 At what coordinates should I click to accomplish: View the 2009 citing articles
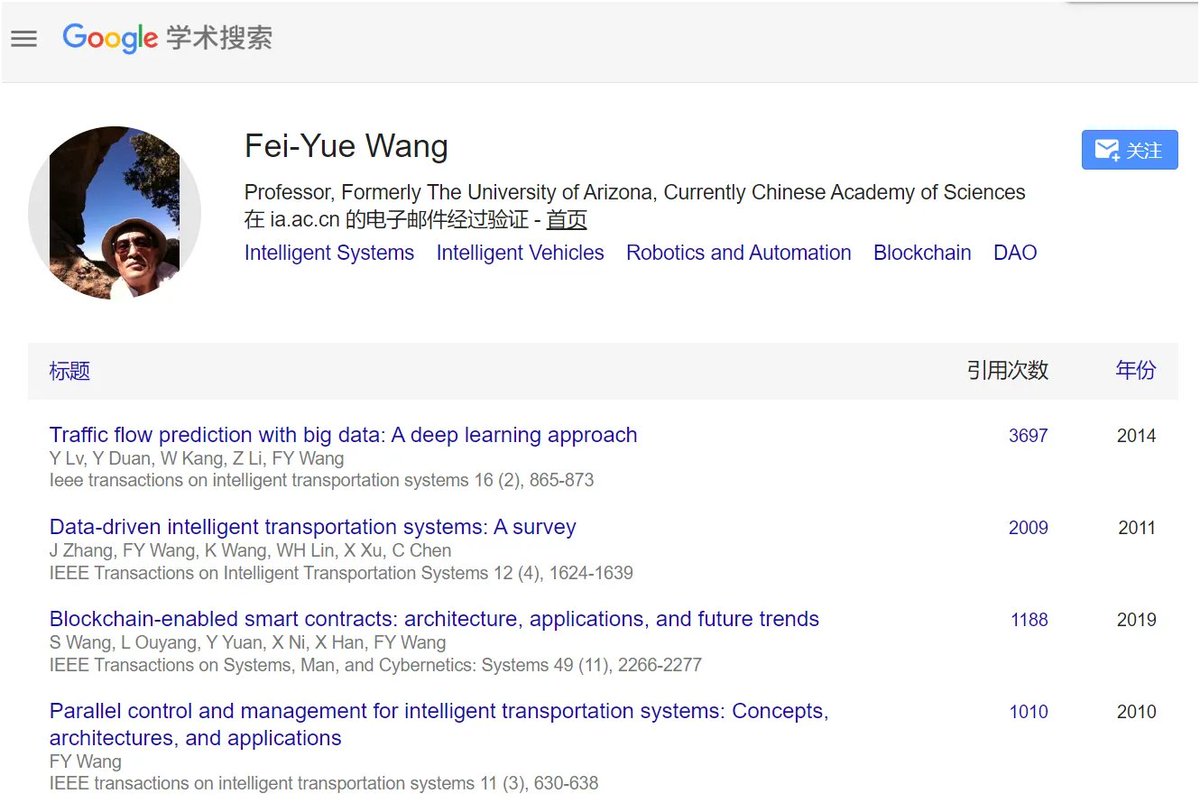[1028, 528]
